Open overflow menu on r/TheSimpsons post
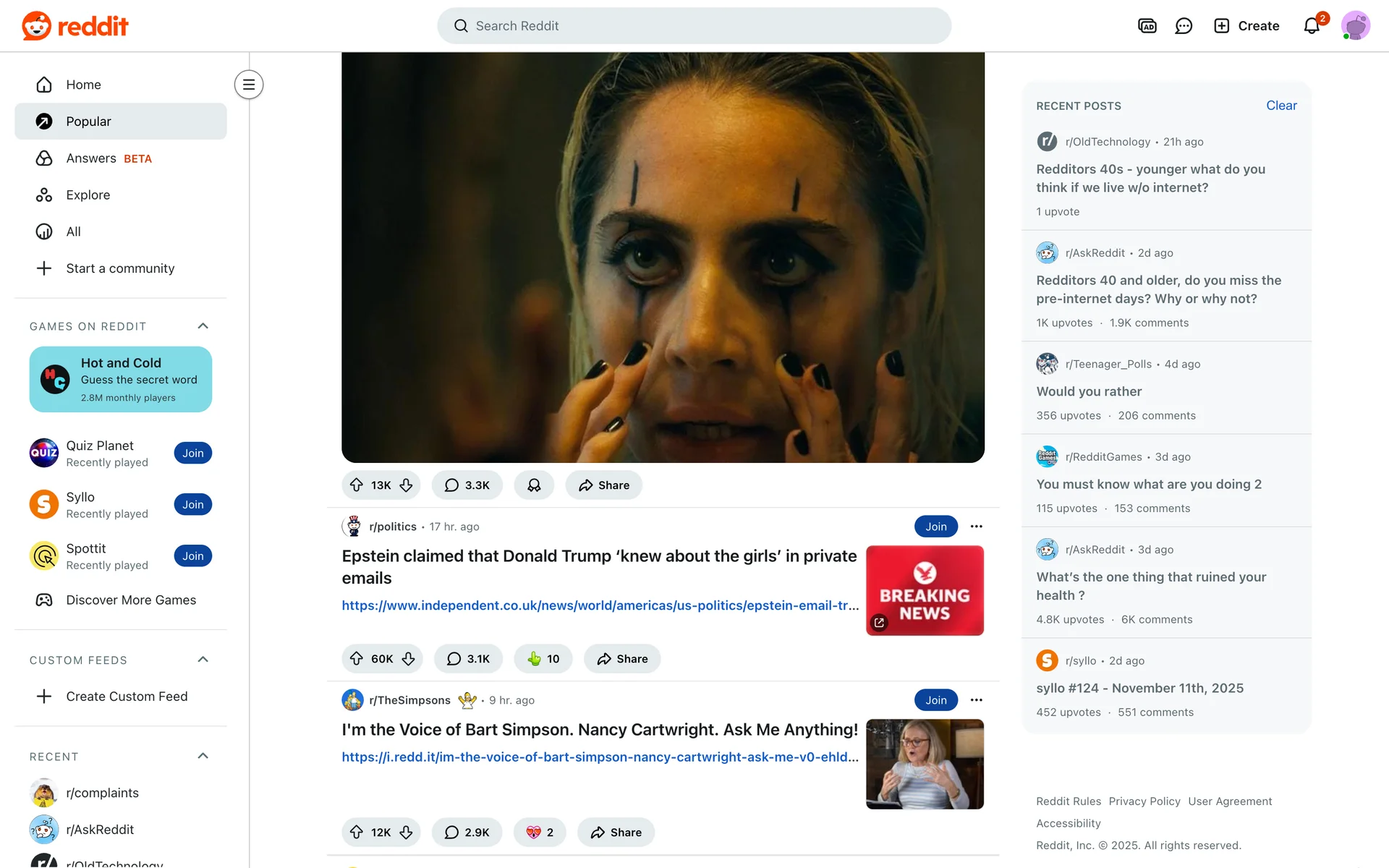Screen dimensions: 1389x868 click(x=976, y=699)
